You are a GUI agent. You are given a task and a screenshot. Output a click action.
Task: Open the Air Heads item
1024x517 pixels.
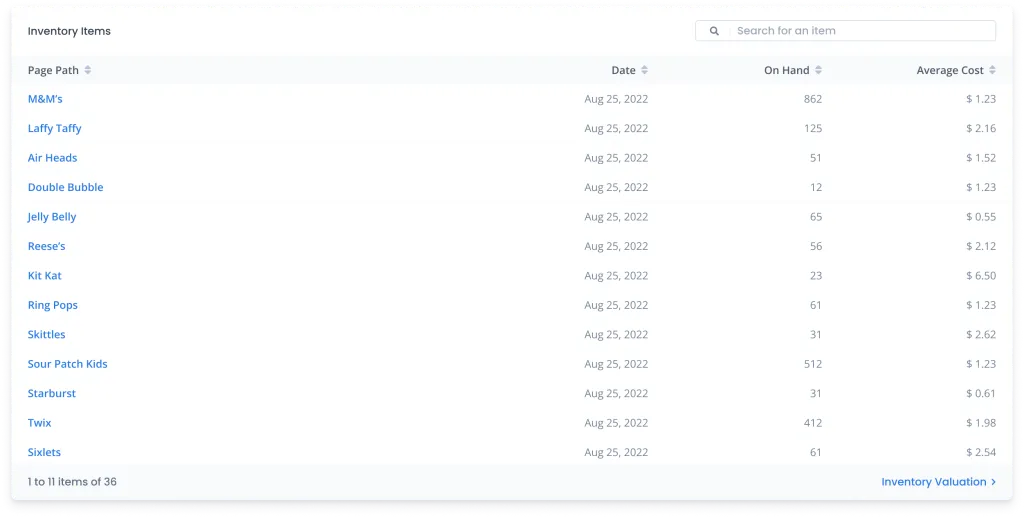[x=52, y=158]
